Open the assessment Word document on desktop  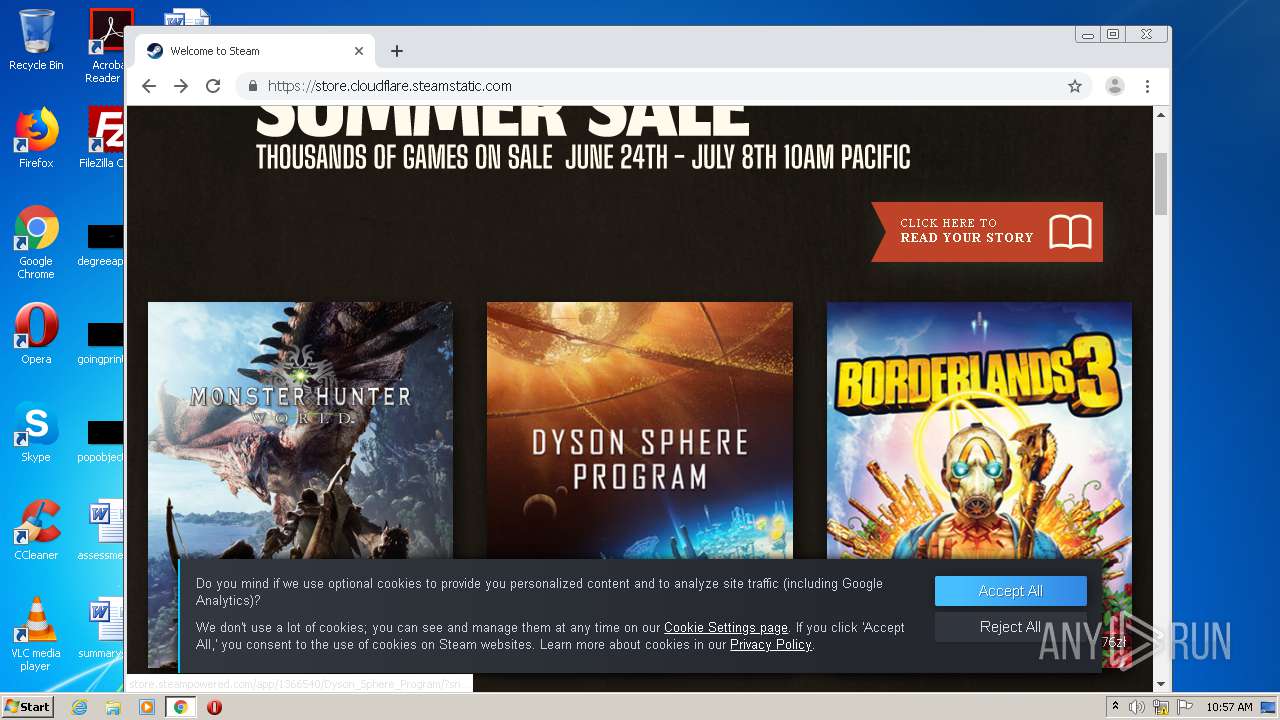(x=103, y=530)
